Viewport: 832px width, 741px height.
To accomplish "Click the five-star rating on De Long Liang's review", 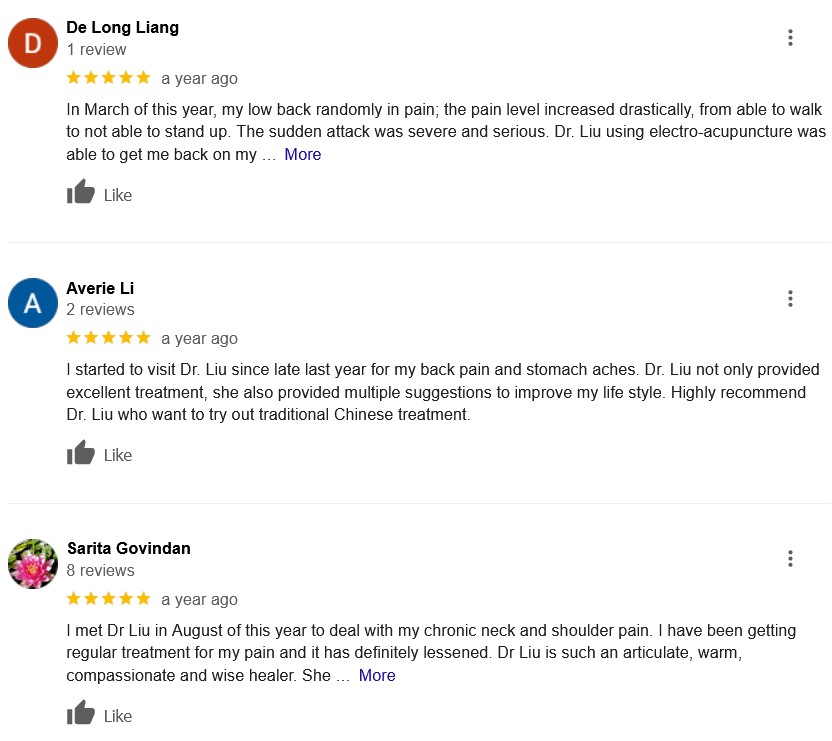I will 109,78.
